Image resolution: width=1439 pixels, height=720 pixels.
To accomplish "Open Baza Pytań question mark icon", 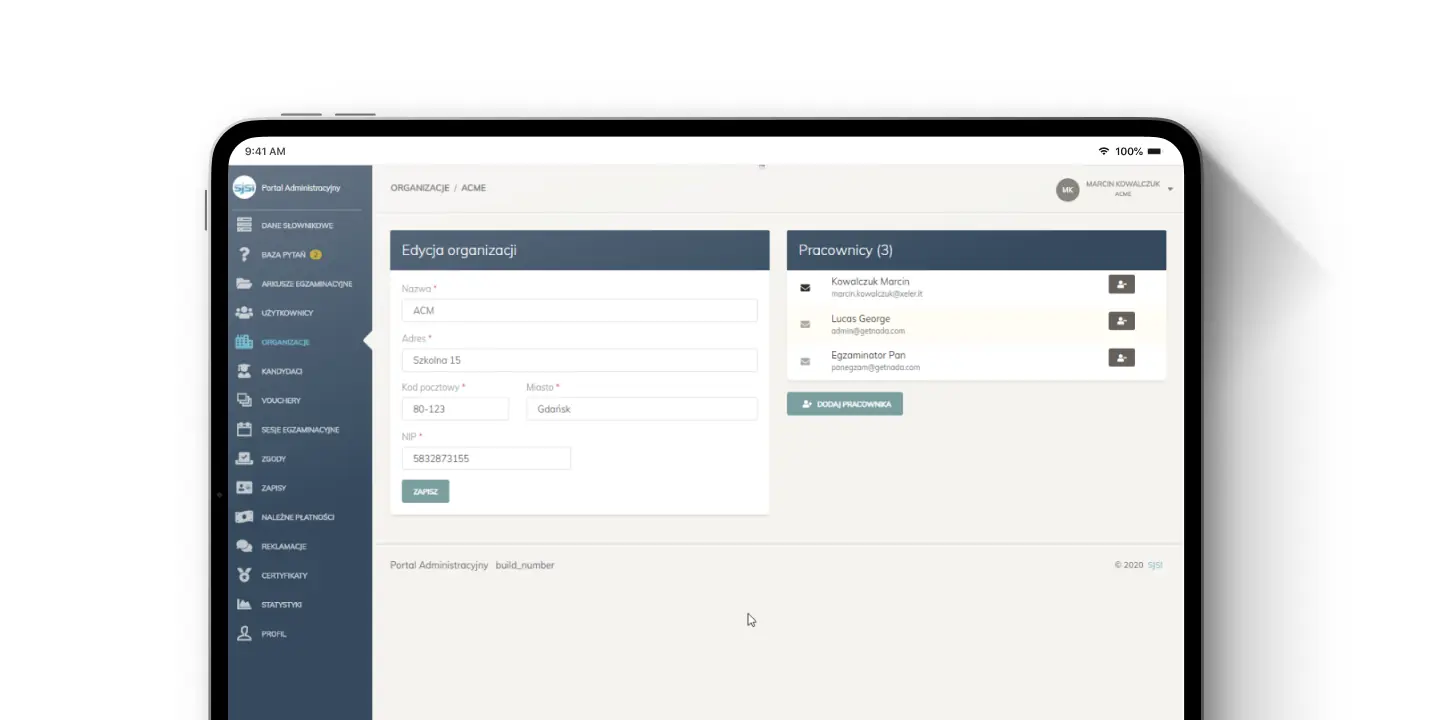I will (244, 254).
